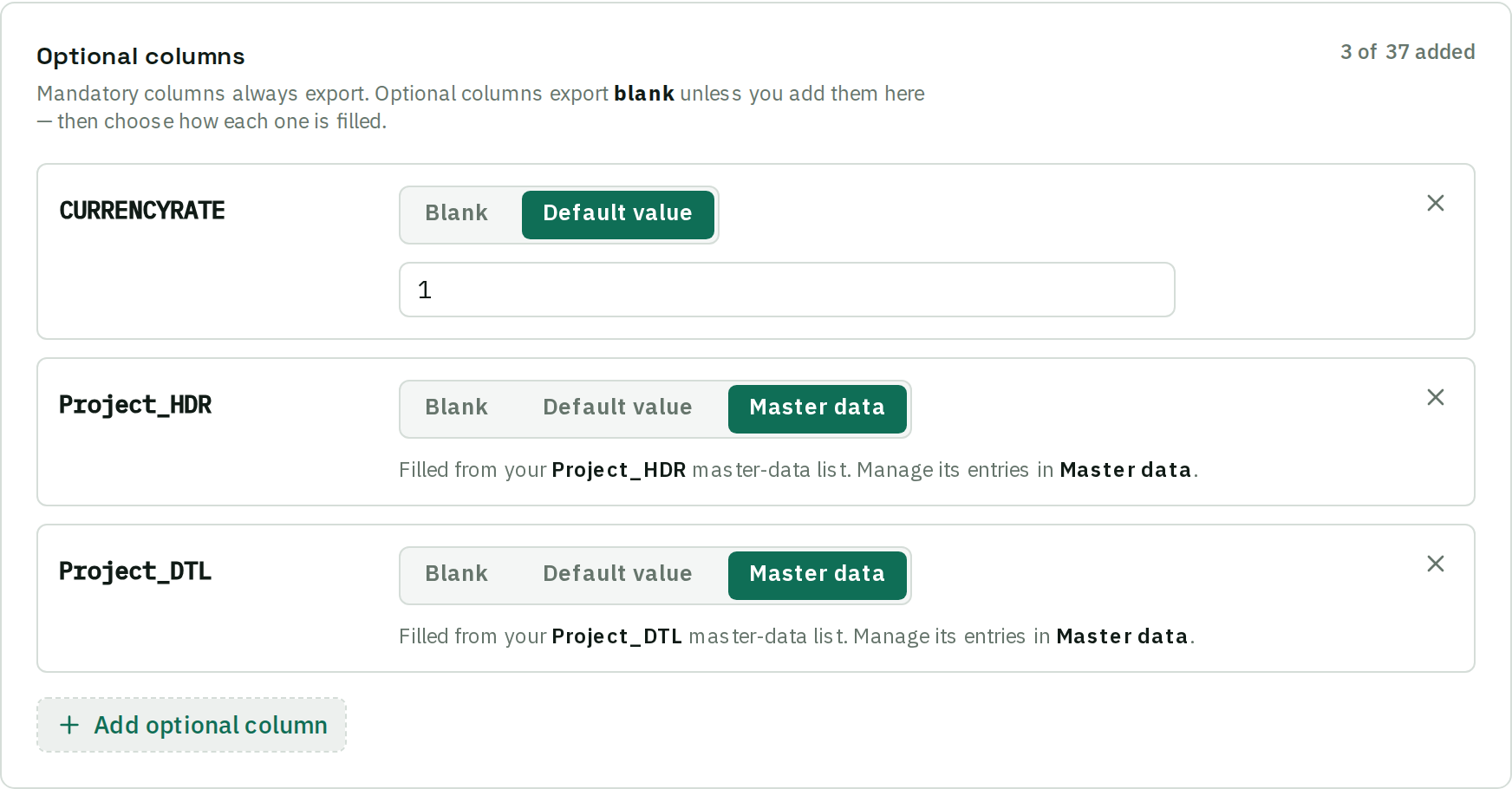Select Master data for Project_DTL
This screenshot has width=1512, height=789.
tap(817, 575)
